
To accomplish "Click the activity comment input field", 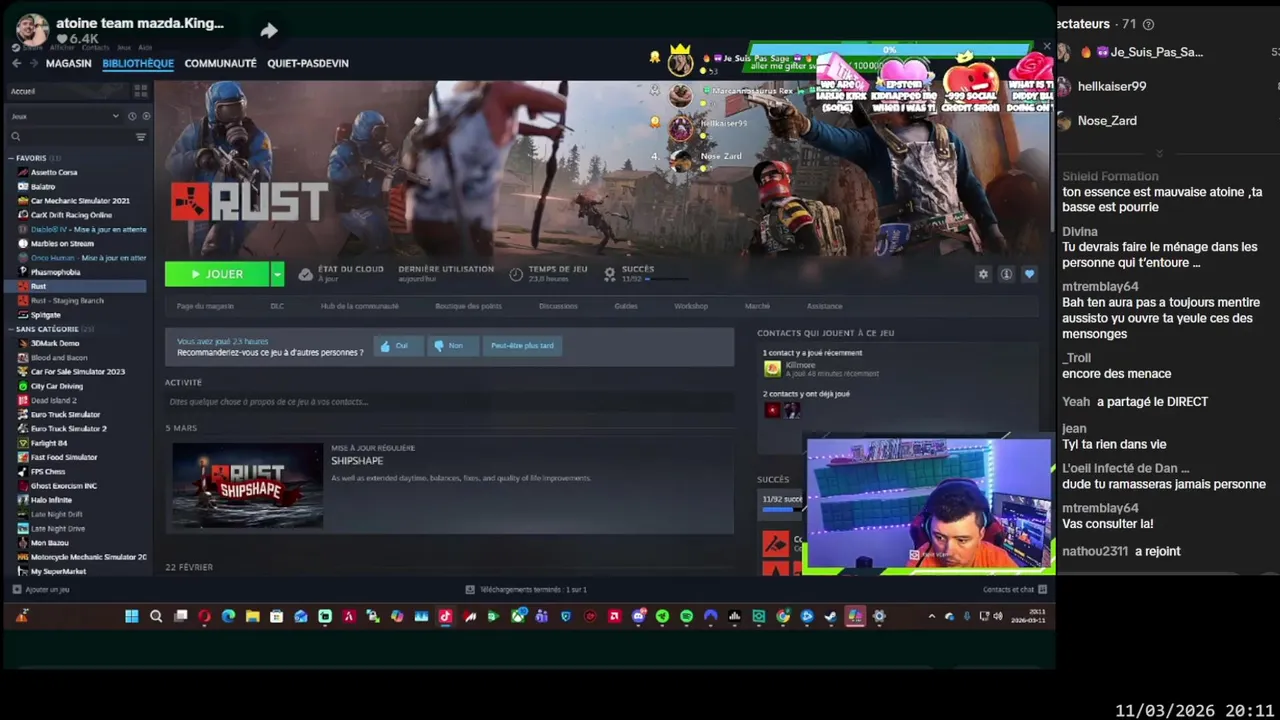I will [x=449, y=402].
